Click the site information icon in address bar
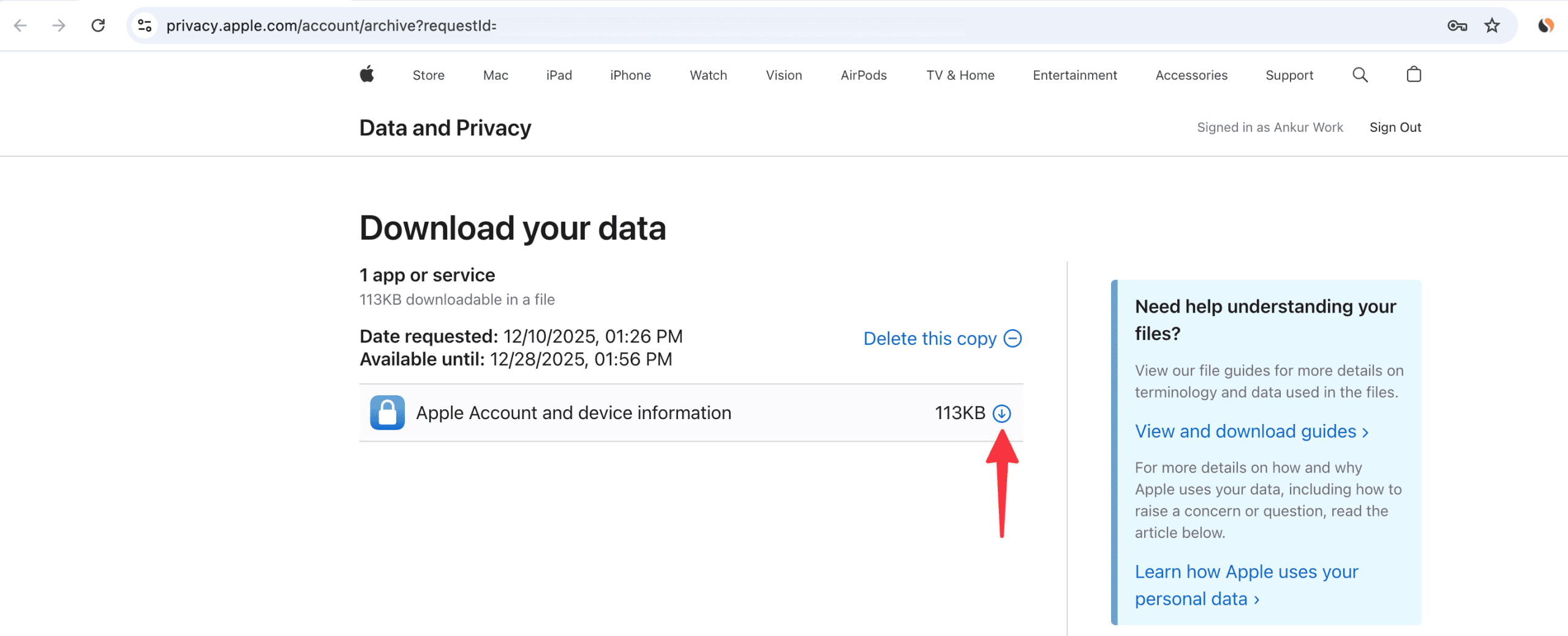 [145, 26]
